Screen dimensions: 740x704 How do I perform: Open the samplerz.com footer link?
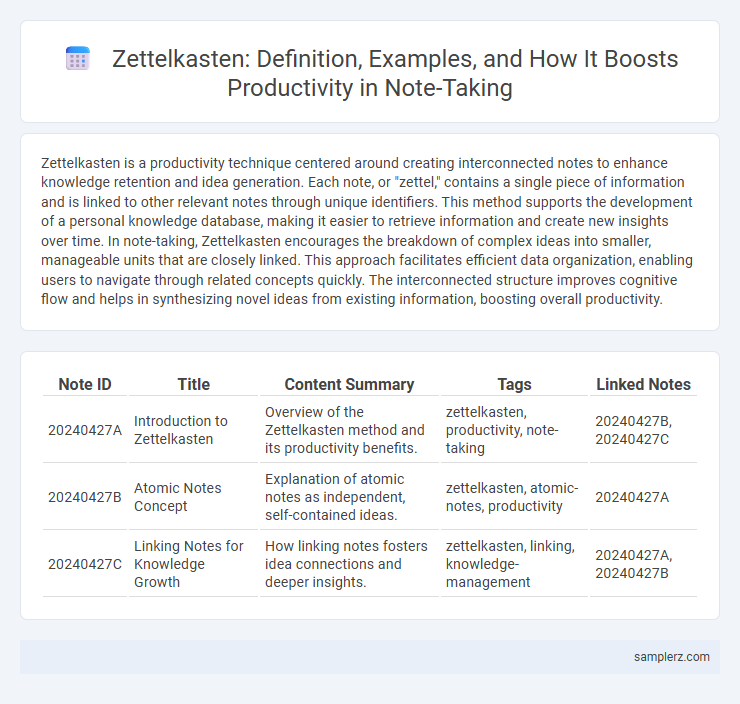(672, 657)
